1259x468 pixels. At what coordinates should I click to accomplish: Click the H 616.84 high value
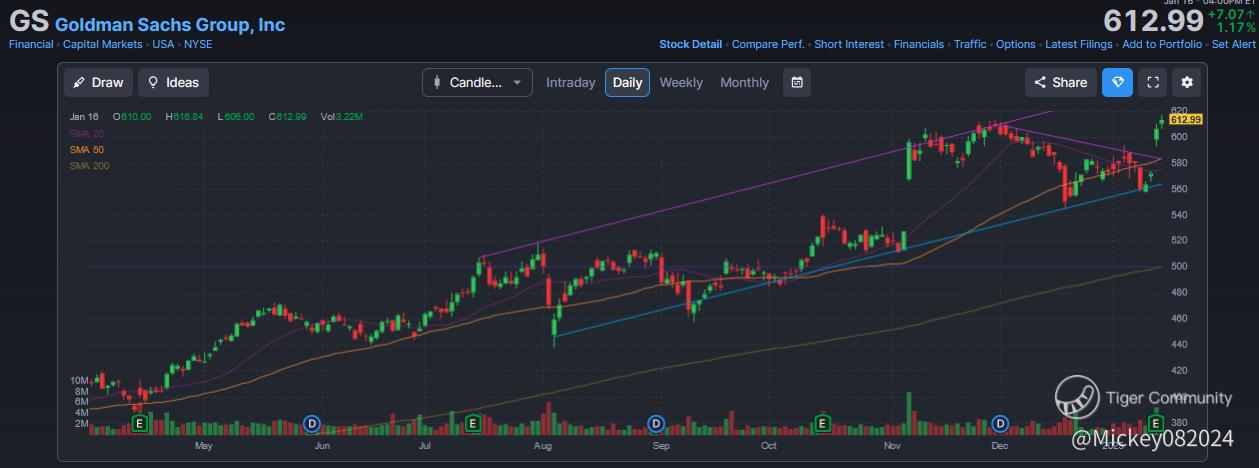point(185,117)
